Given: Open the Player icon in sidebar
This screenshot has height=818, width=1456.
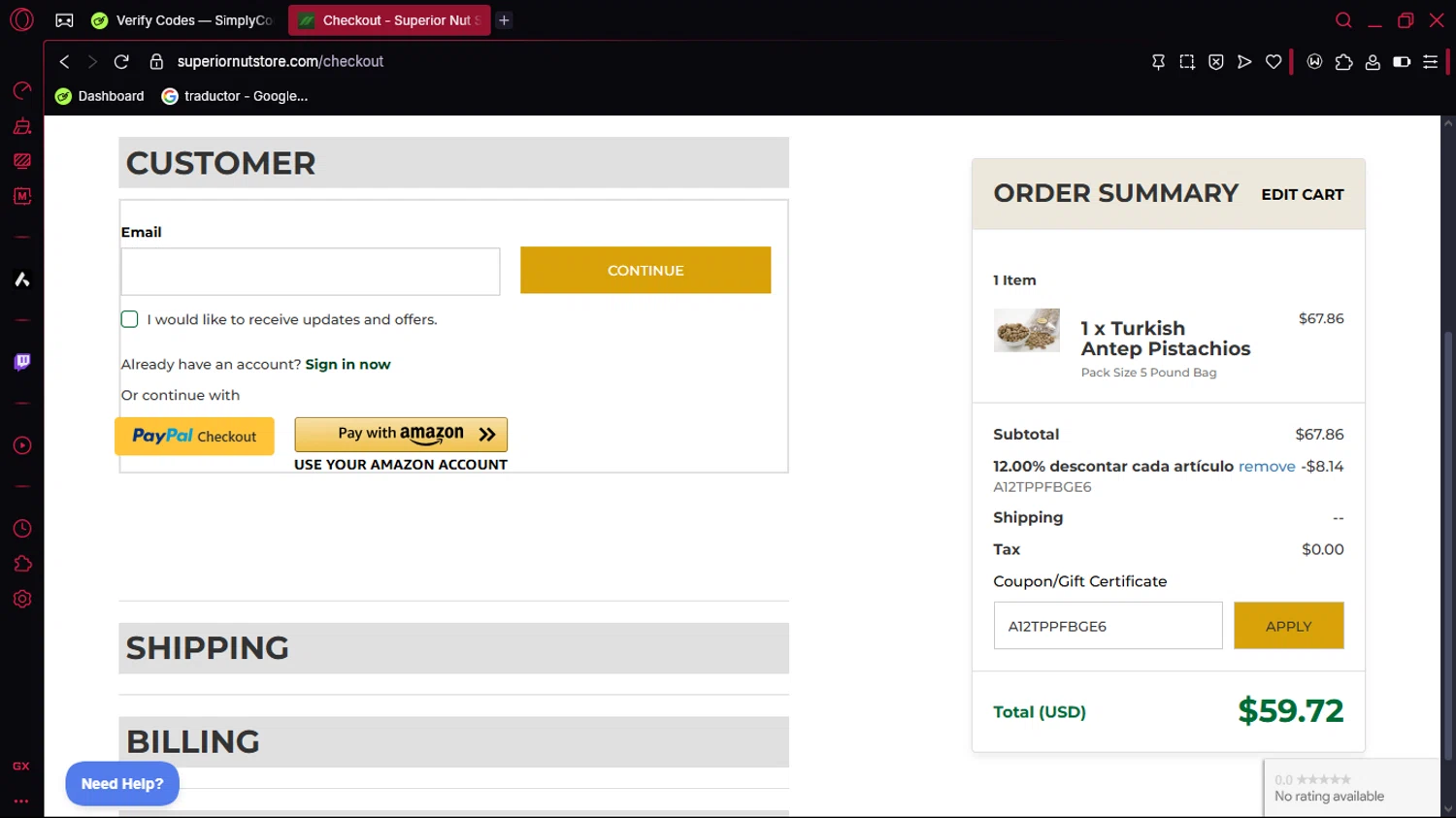Looking at the screenshot, I should coord(21,445).
